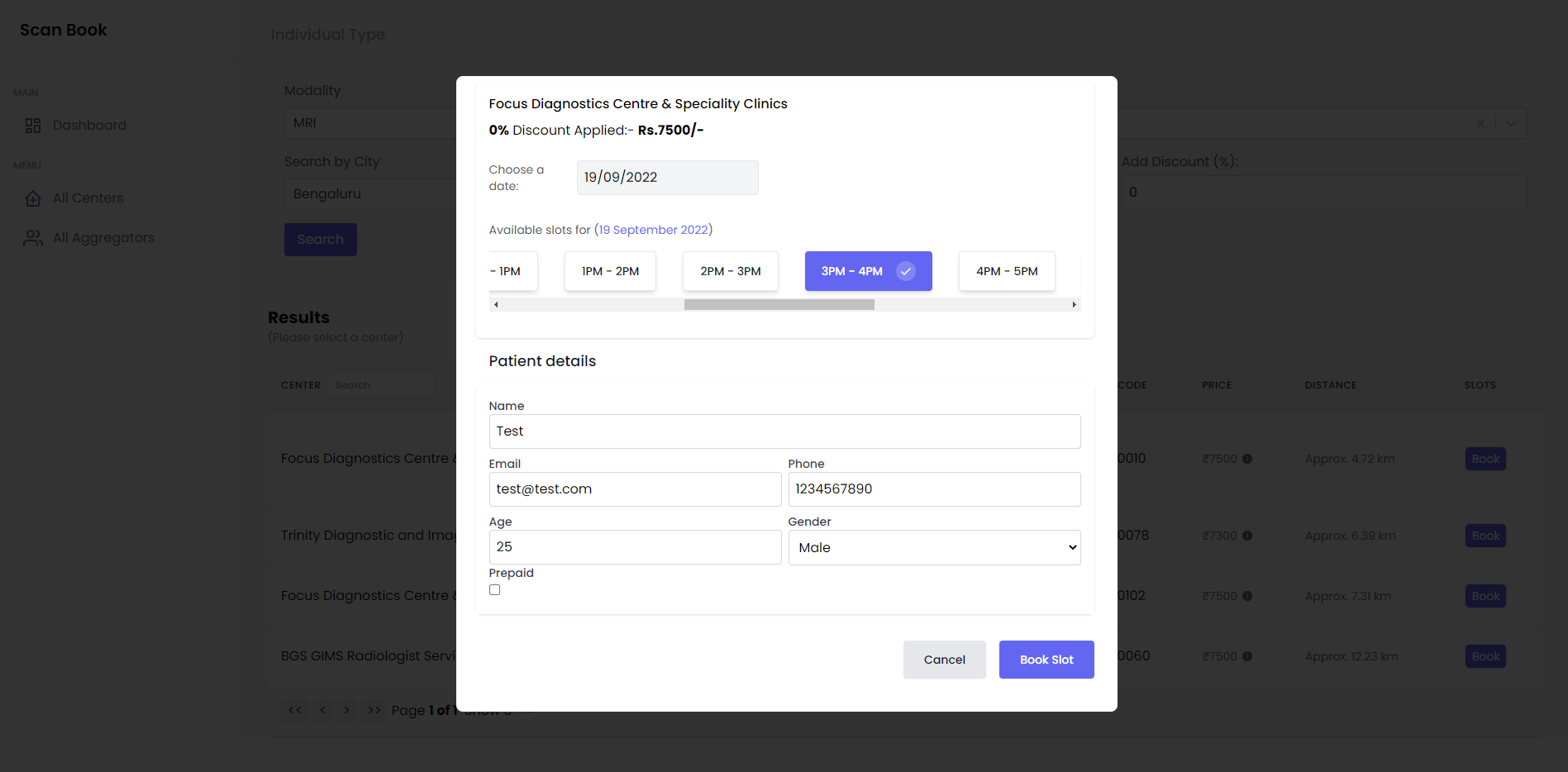Open the Modality dropdown showing MRI
The width and height of the screenshot is (1568, 772).
tap(370, 123)
